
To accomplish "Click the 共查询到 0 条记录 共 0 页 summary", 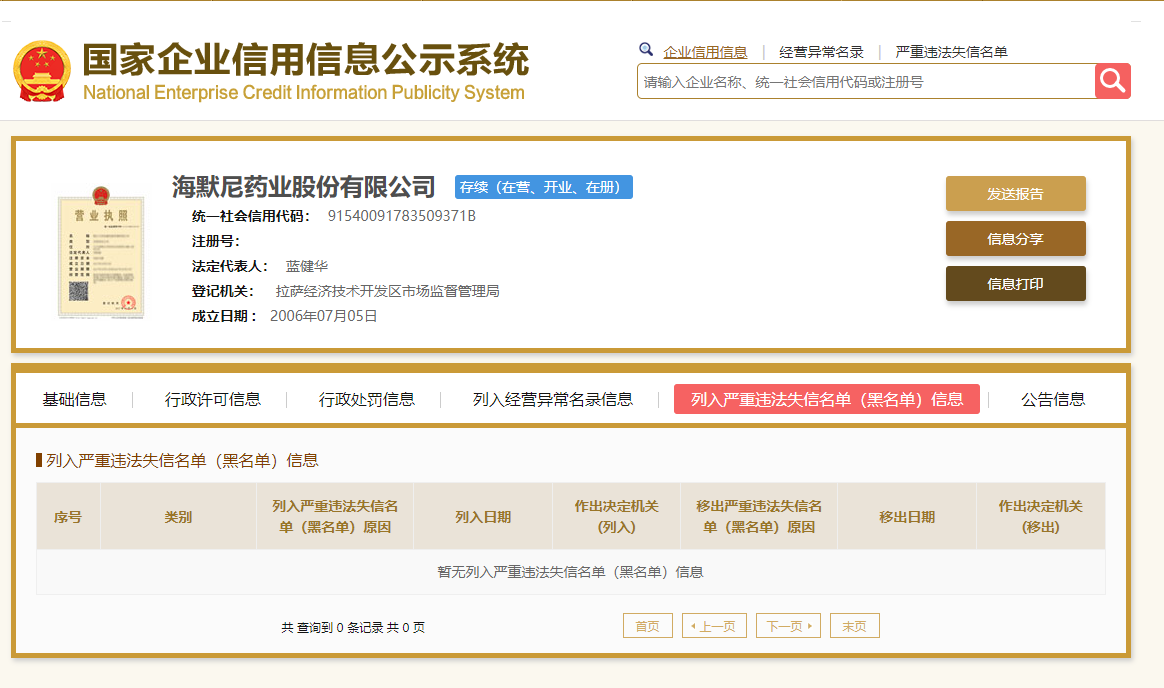I will (353, 627).
